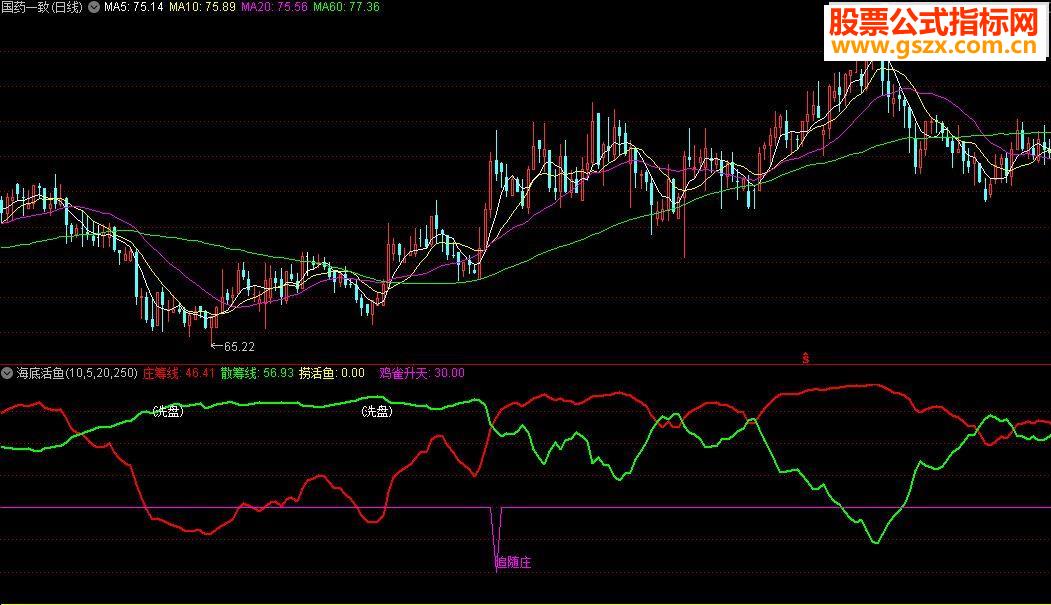Click the 股票公式指标网 site logo
This screenshot has height=605, width=1051.
click(x=934, y=23)
